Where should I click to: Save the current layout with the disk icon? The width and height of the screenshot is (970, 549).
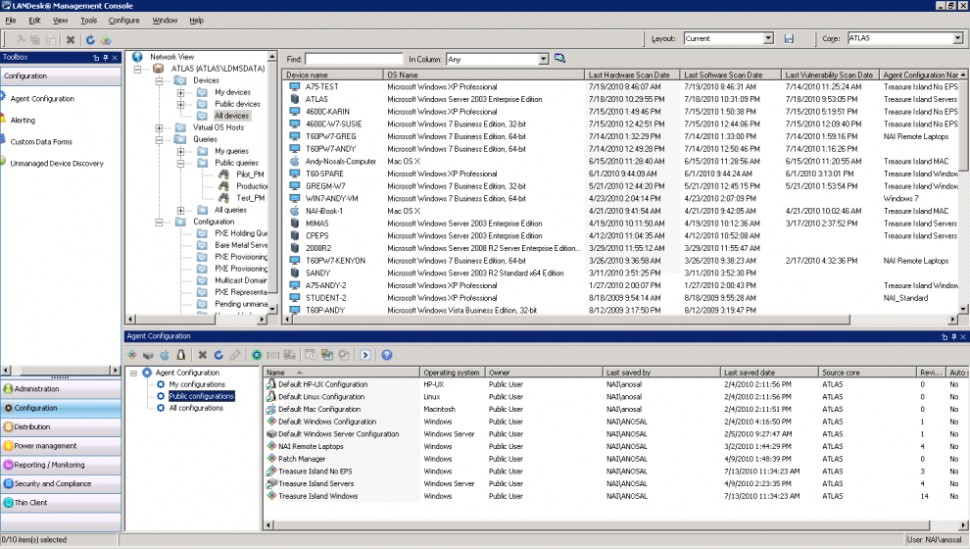click(x=789, y=38)
